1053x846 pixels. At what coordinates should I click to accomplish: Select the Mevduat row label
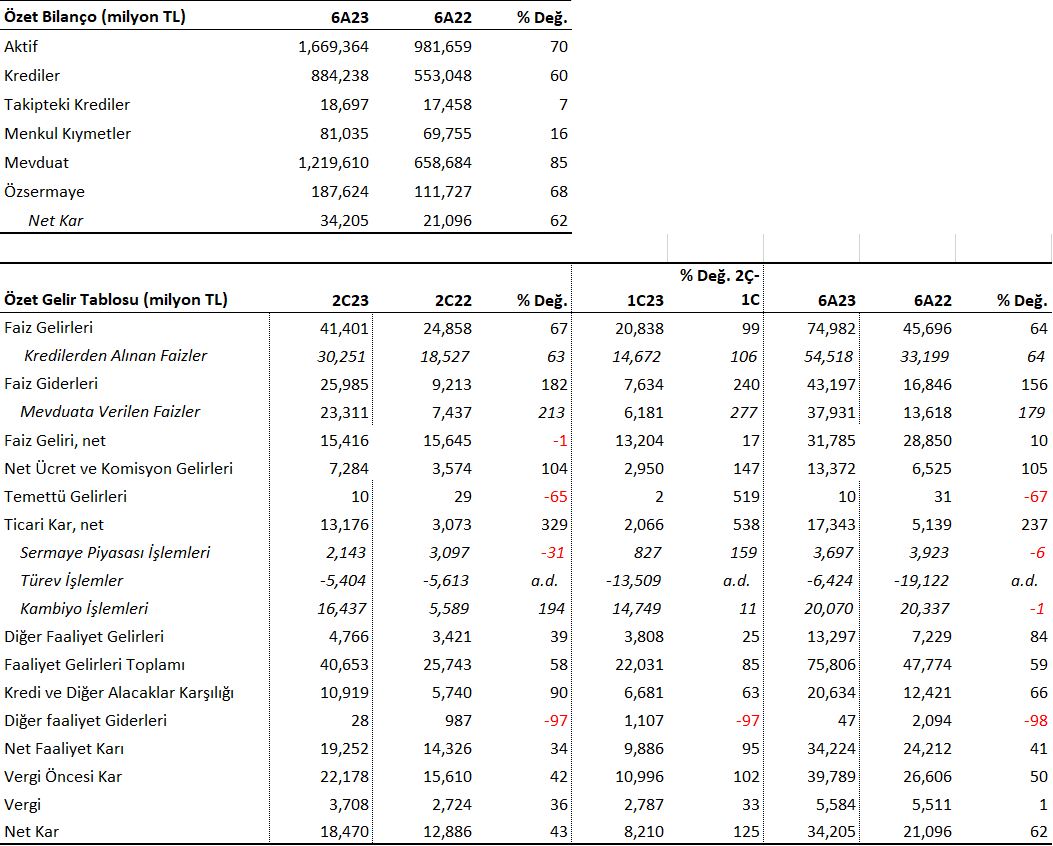pos(36,162)
